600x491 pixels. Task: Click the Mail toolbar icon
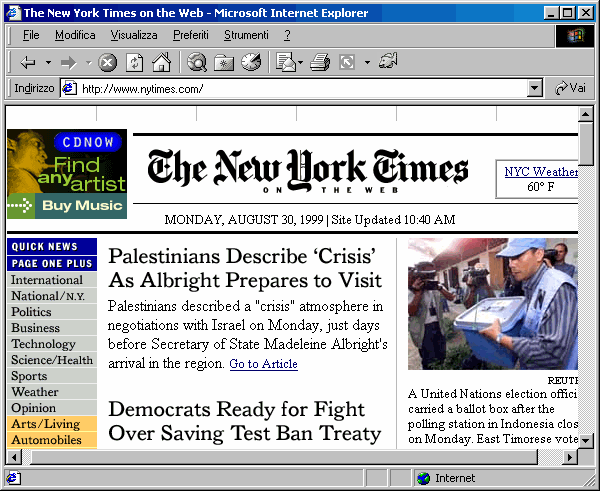283,62
